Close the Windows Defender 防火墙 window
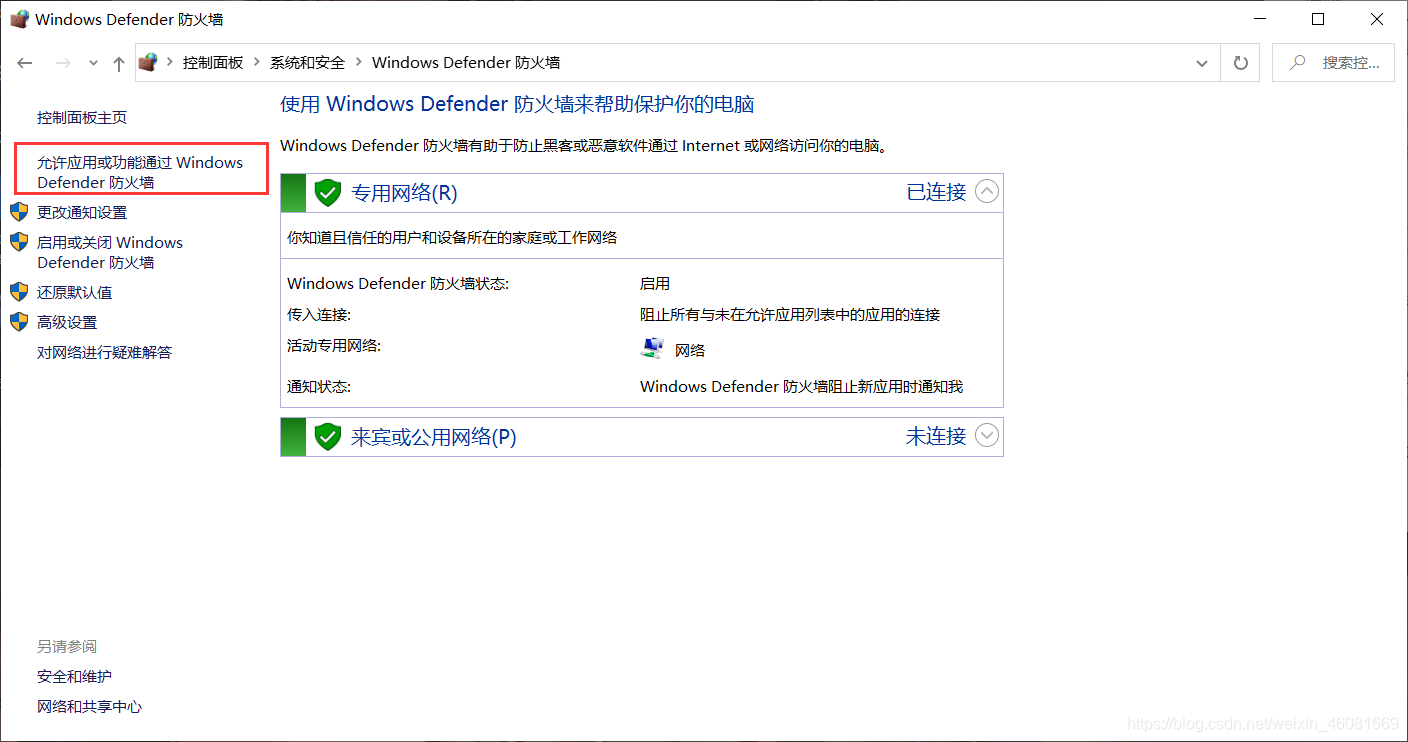This screenshot has height=742, width=1408. [1376, 19]
